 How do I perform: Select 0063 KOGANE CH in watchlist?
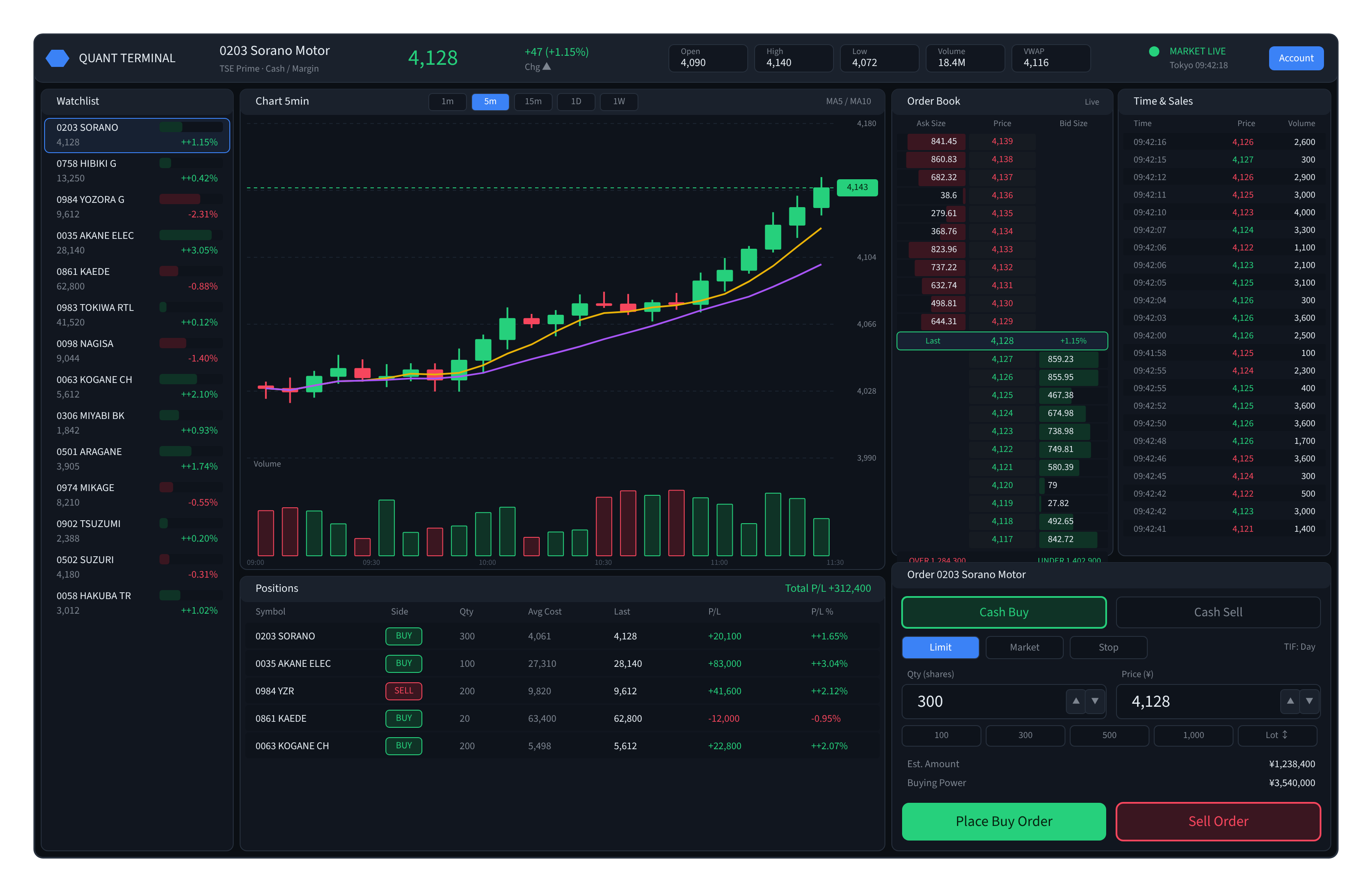[x=137, y=388]
